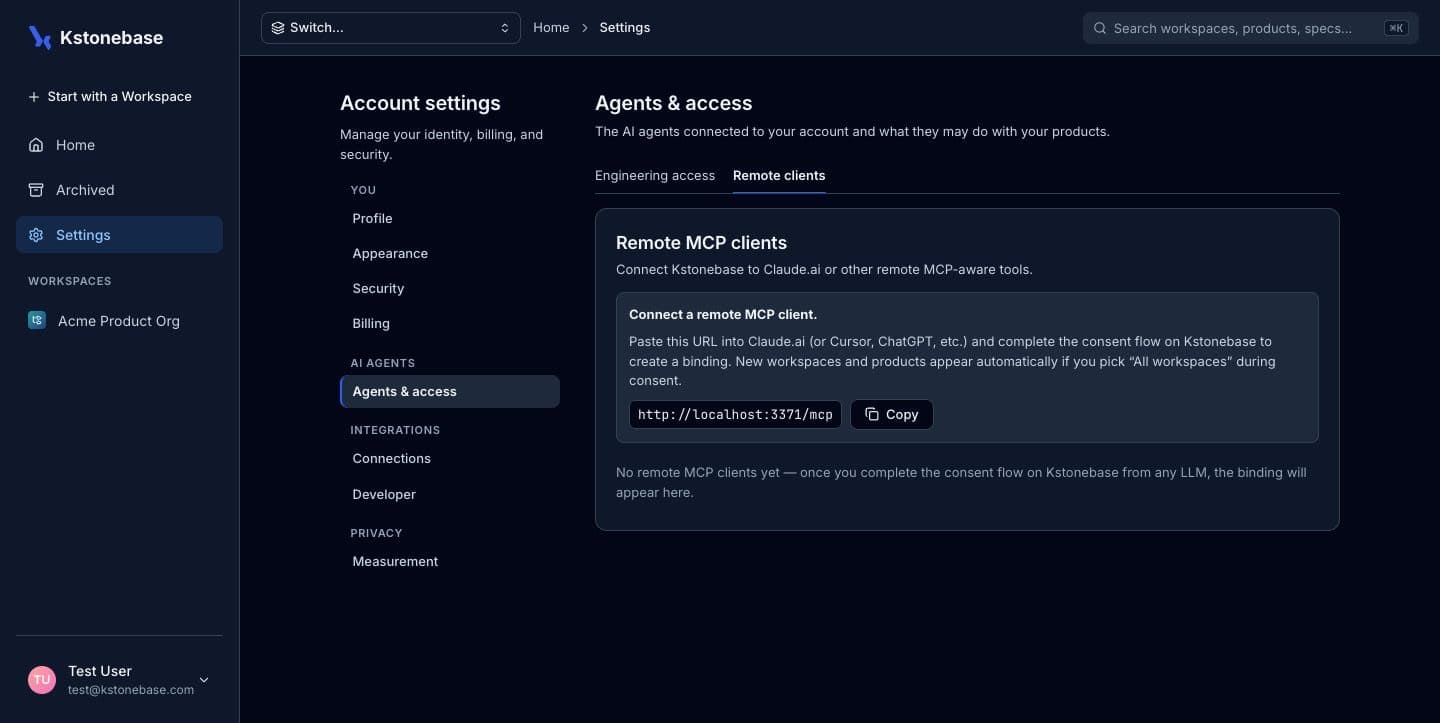Click the Home breadcrumb link
This screenshot has width=1440, height=723.
click(x=551, y=28)
